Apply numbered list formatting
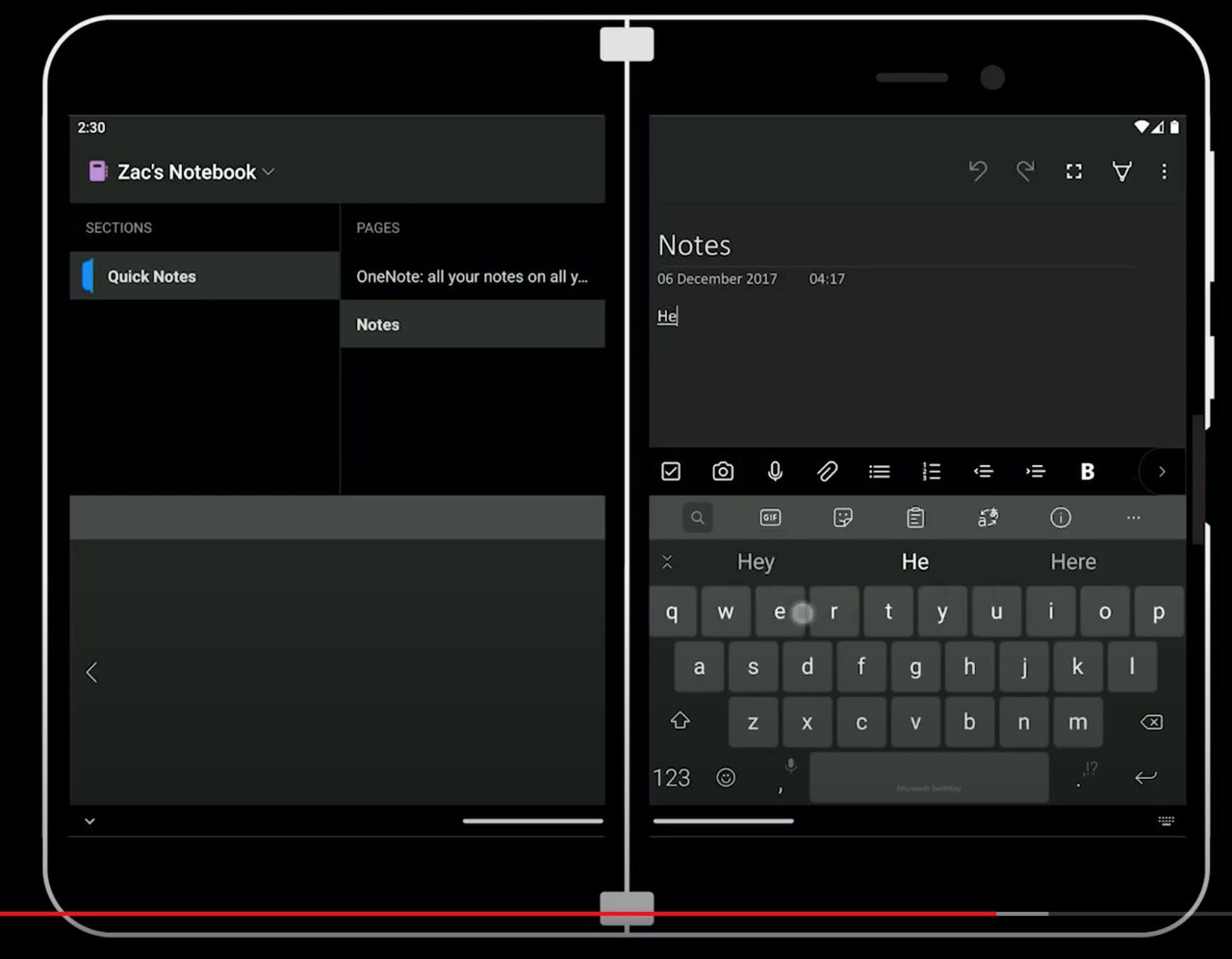This screenshot has height=959, width=1232. tap(931, 472)
